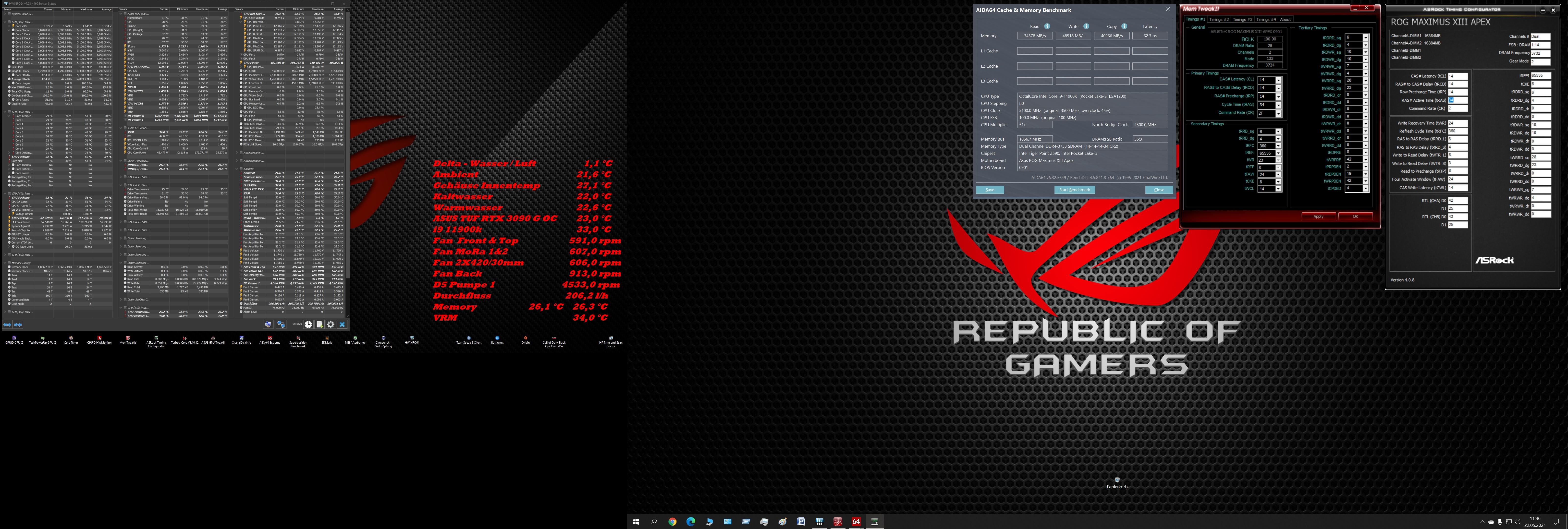Open HWiNFO64 desktop shortcut
This screenshot has width=1568, height=529.
point(412,340)
